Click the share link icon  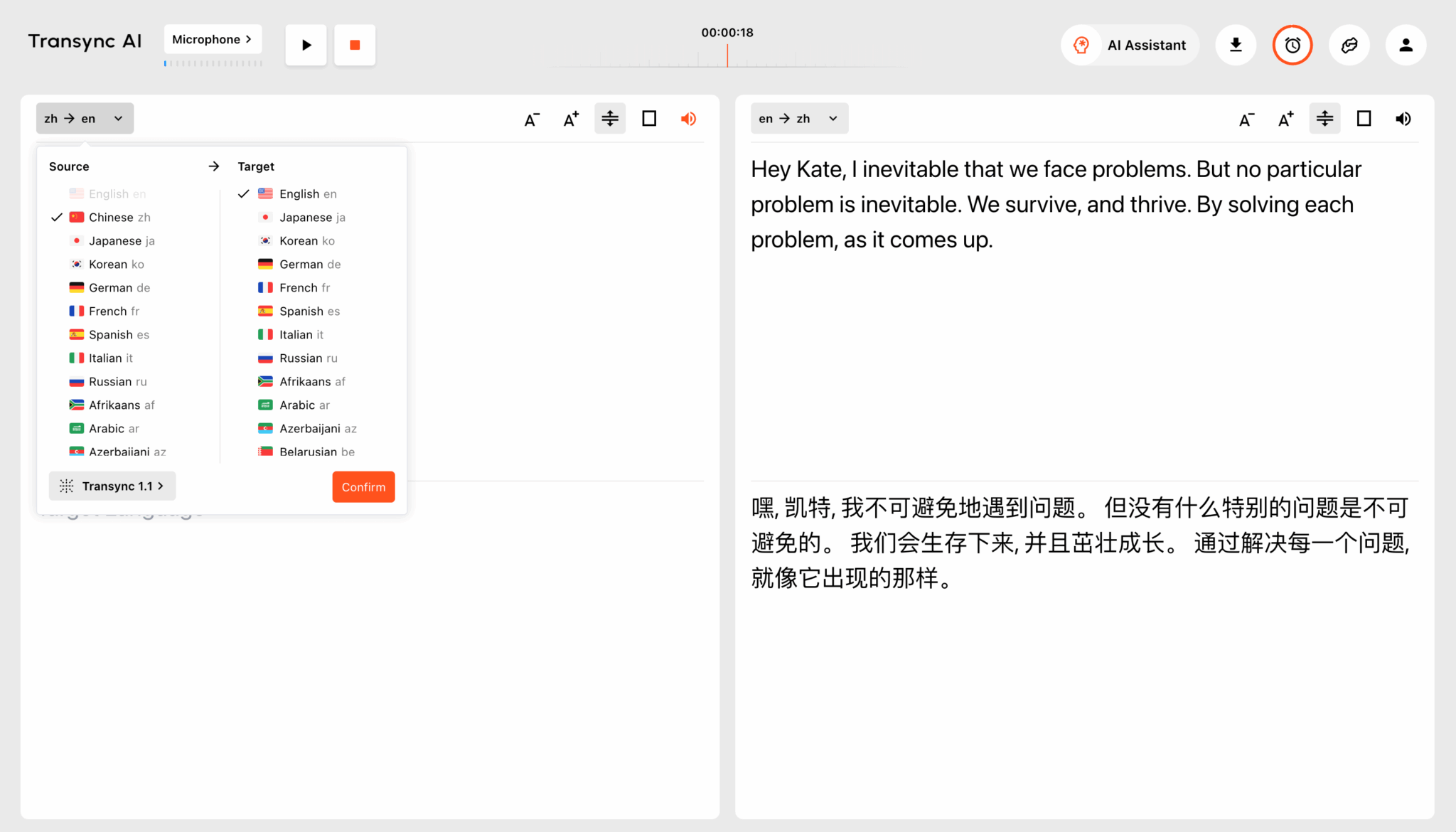click(1349, 45)
